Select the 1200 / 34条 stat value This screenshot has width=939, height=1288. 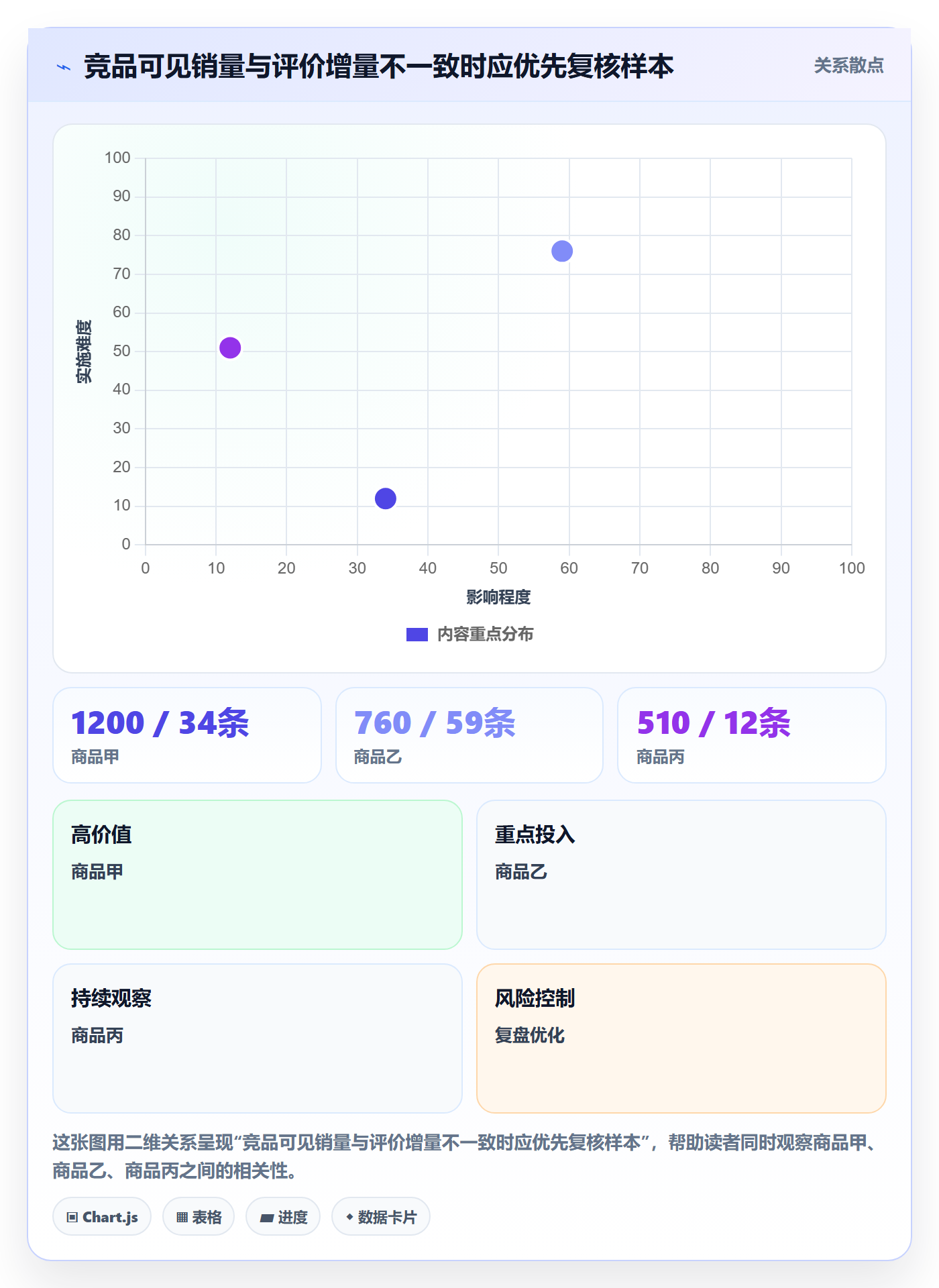[x=160, y=723]
